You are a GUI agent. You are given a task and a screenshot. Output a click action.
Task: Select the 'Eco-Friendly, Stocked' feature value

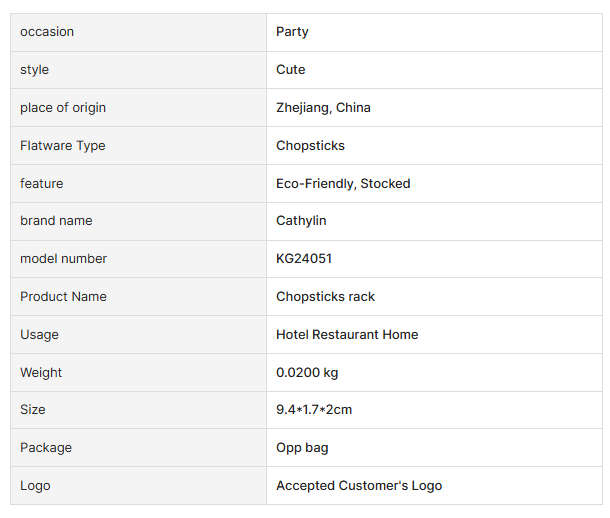343,184
